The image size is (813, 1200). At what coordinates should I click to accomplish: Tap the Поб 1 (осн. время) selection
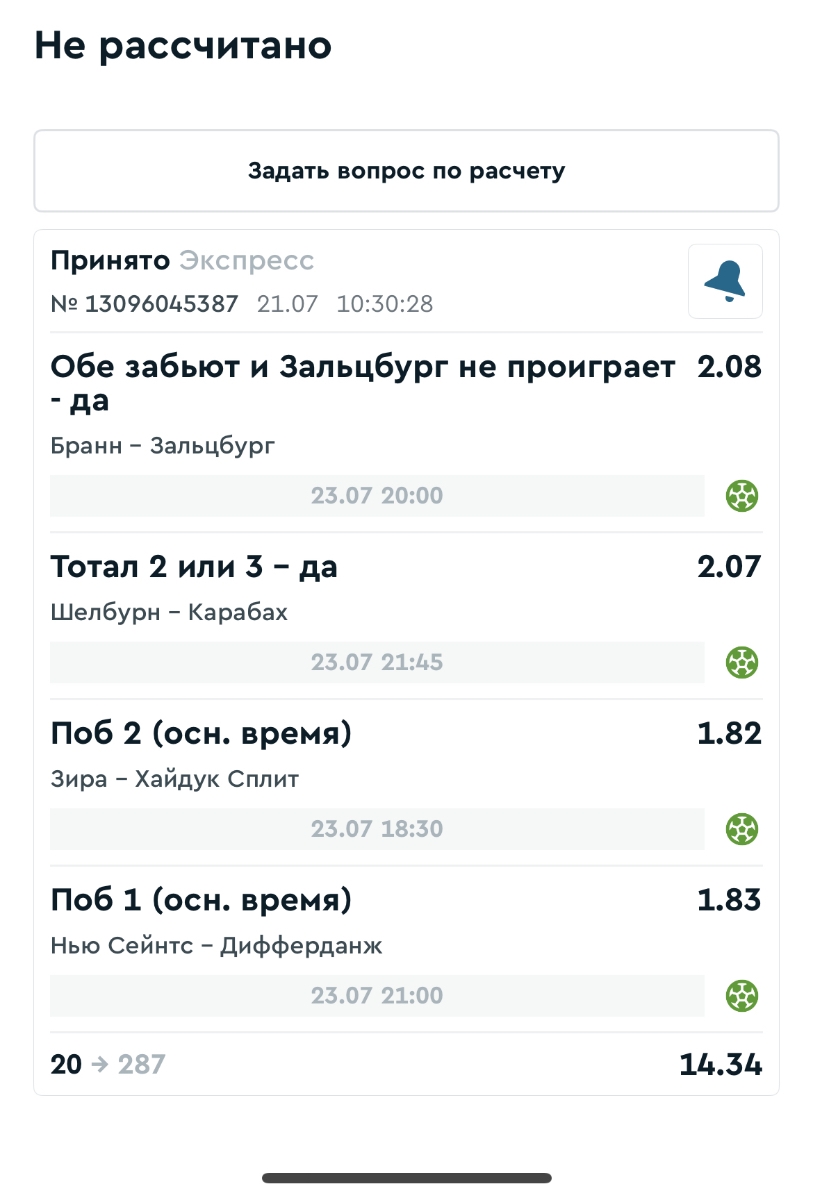tap(201, 901)
